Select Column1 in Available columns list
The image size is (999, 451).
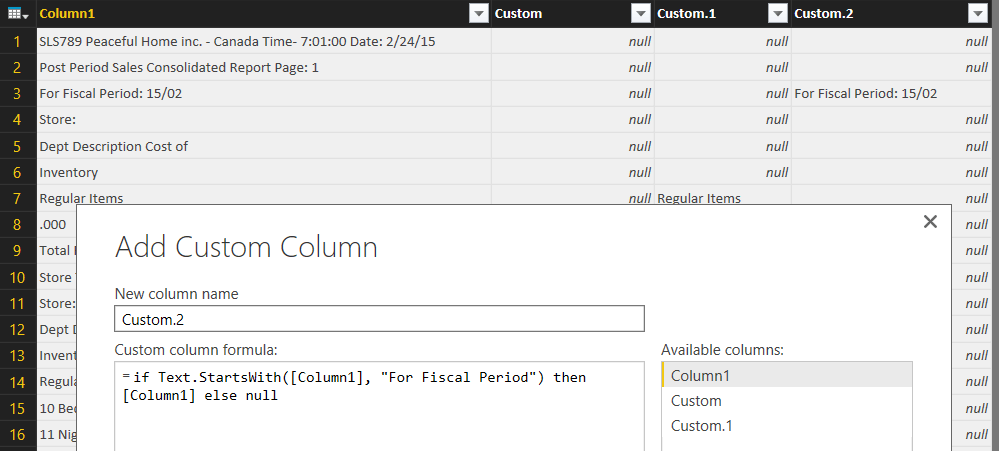point(786,375)
